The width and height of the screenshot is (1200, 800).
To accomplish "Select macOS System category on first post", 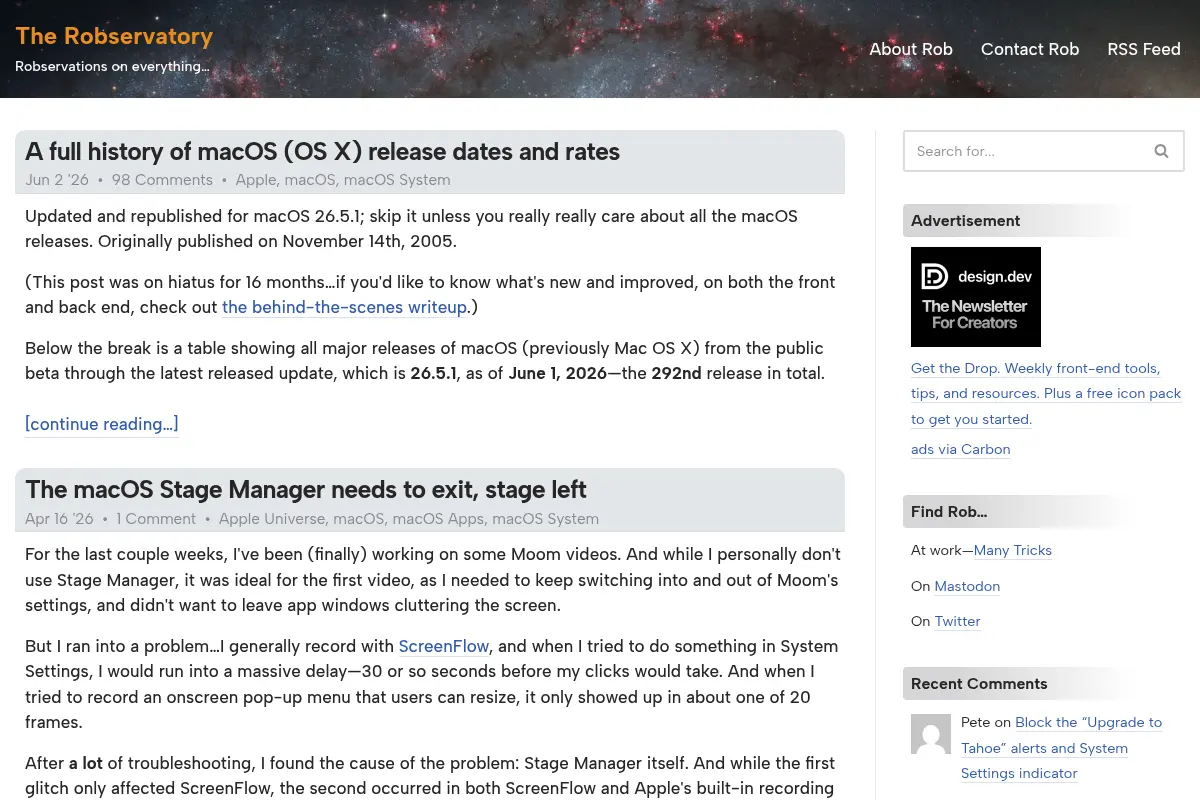I will pyautogui.click(x=397, y=180).
